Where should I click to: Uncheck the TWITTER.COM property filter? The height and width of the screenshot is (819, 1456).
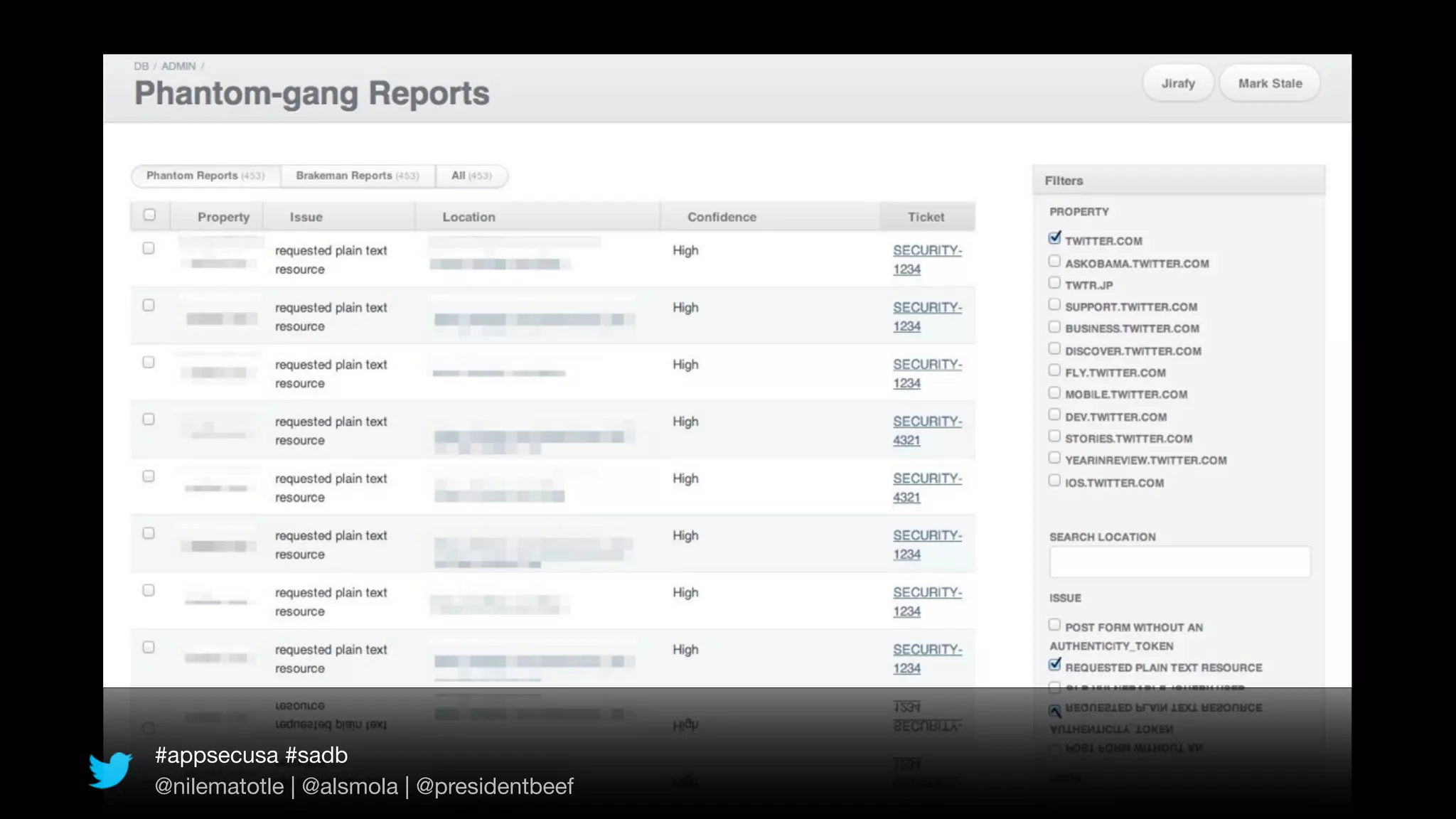[1054, 238]
